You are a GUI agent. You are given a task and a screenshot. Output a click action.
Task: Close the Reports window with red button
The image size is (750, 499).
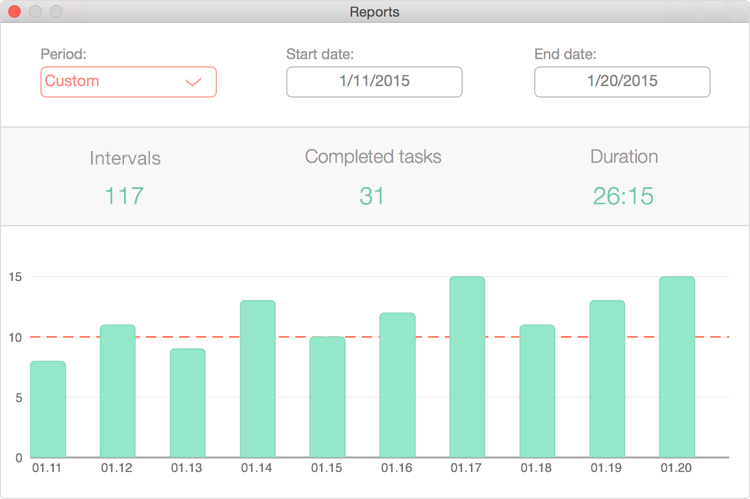coord(15,12)
